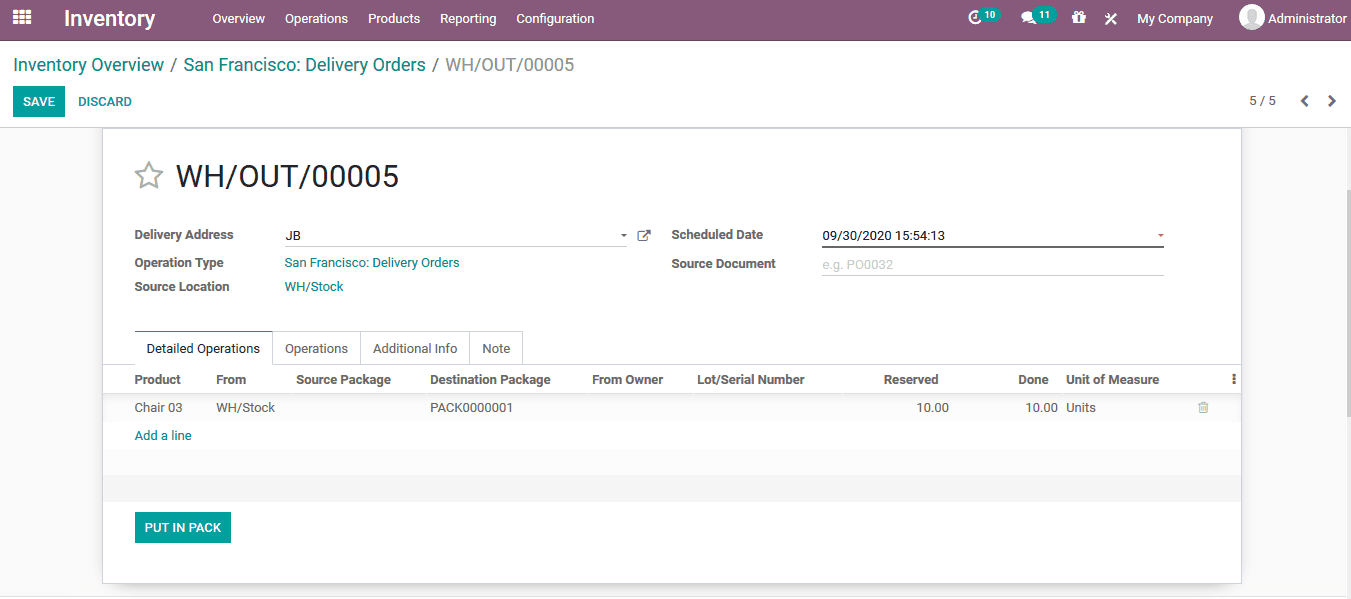This screenshot has height=599, width=1351.
Task: Click Add a line under Chair 03
Action: point(162,435)
